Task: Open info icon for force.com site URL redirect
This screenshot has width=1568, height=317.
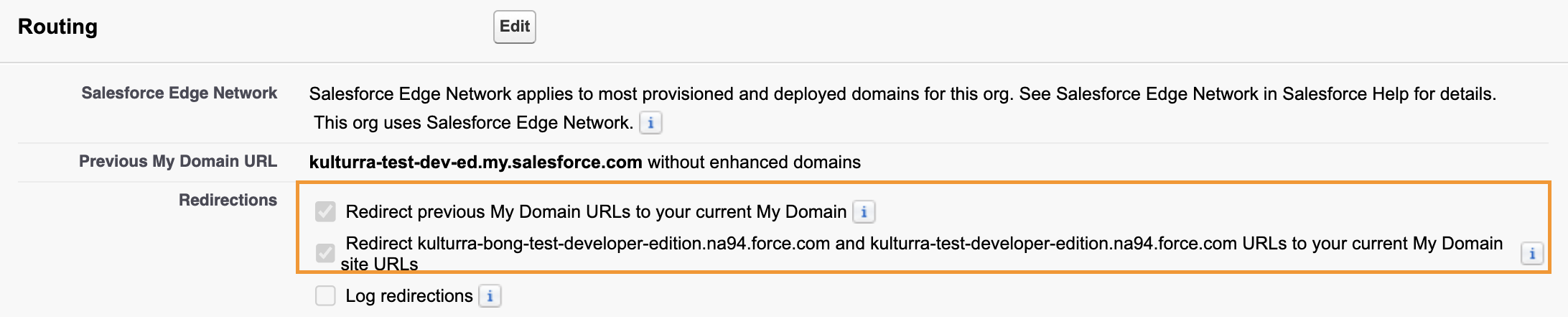Action: tap(1531, 254)
